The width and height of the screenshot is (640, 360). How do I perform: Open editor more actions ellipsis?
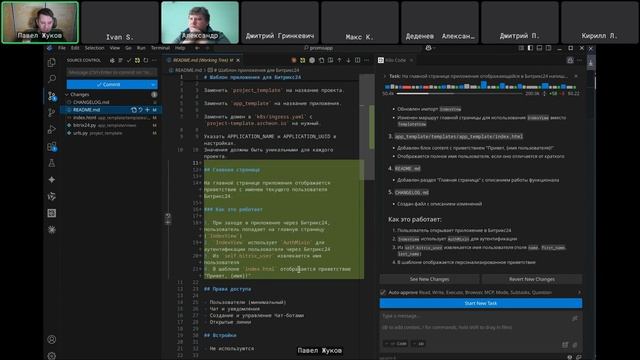[x=367, y=60]
